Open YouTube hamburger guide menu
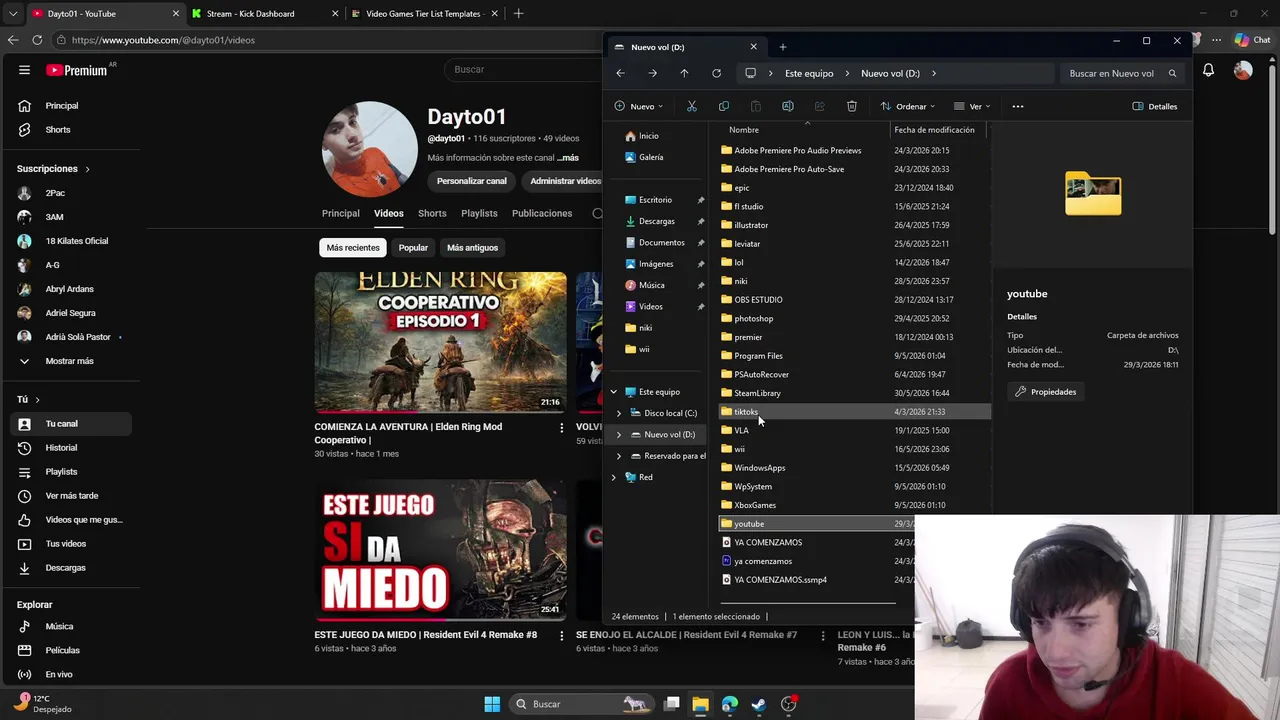The width and height of the screenshot is (1280, 720). pos(24,70)
